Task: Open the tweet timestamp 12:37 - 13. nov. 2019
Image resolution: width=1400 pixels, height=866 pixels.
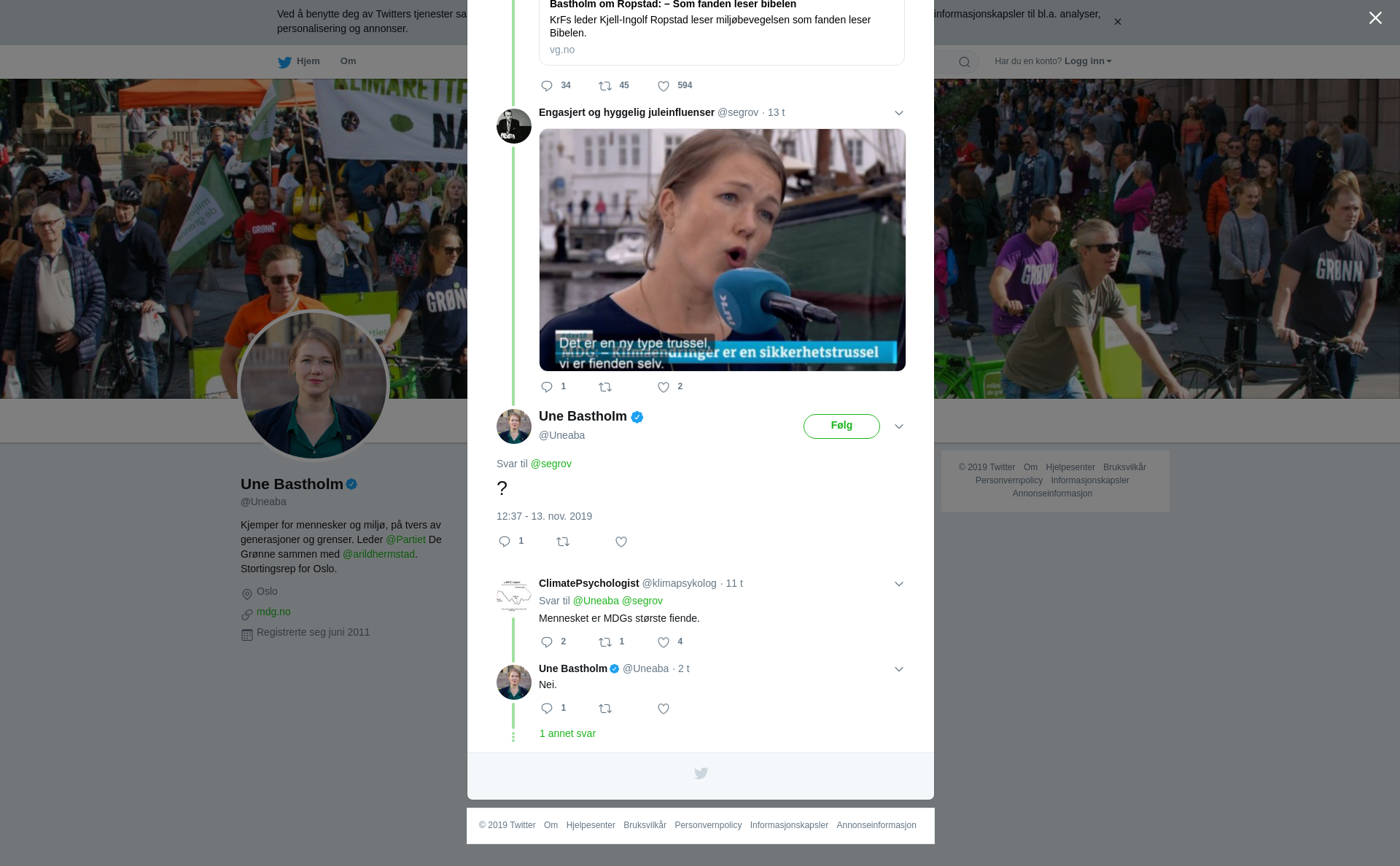Action: coord(544,516)
